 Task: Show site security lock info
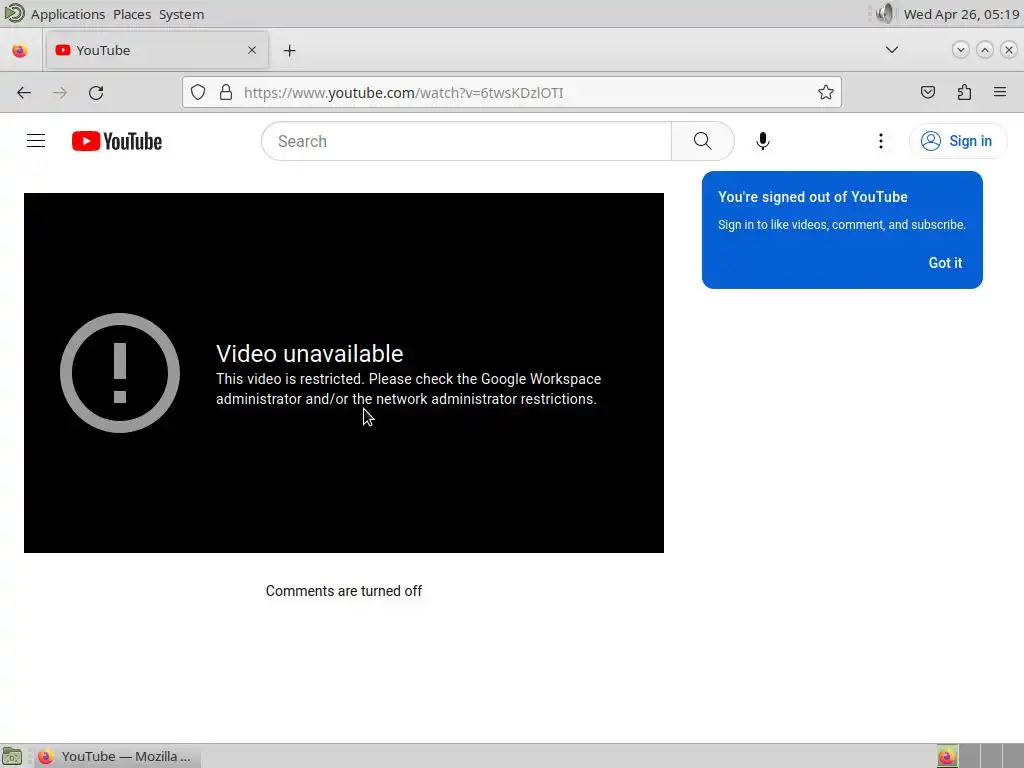click(x=226, y=93)
